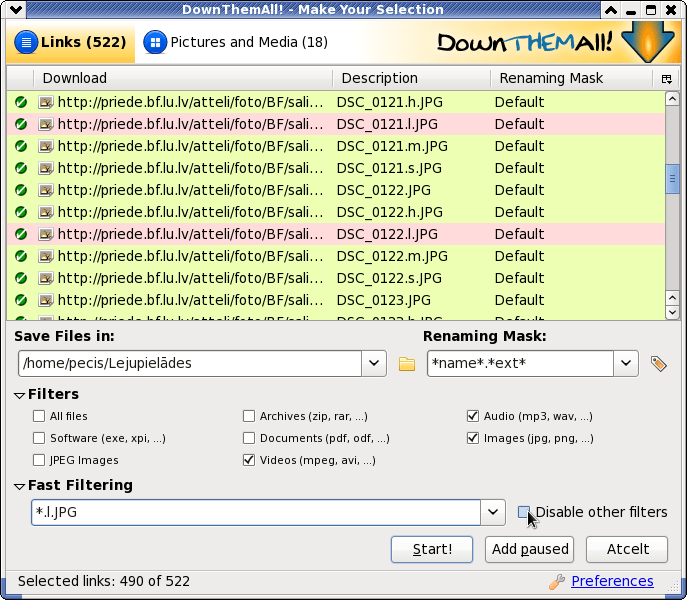This screenshot has height=600, width=687.
Task: Click the image file icon on the DSC_0122.h.JPG row
Action: 46,212
